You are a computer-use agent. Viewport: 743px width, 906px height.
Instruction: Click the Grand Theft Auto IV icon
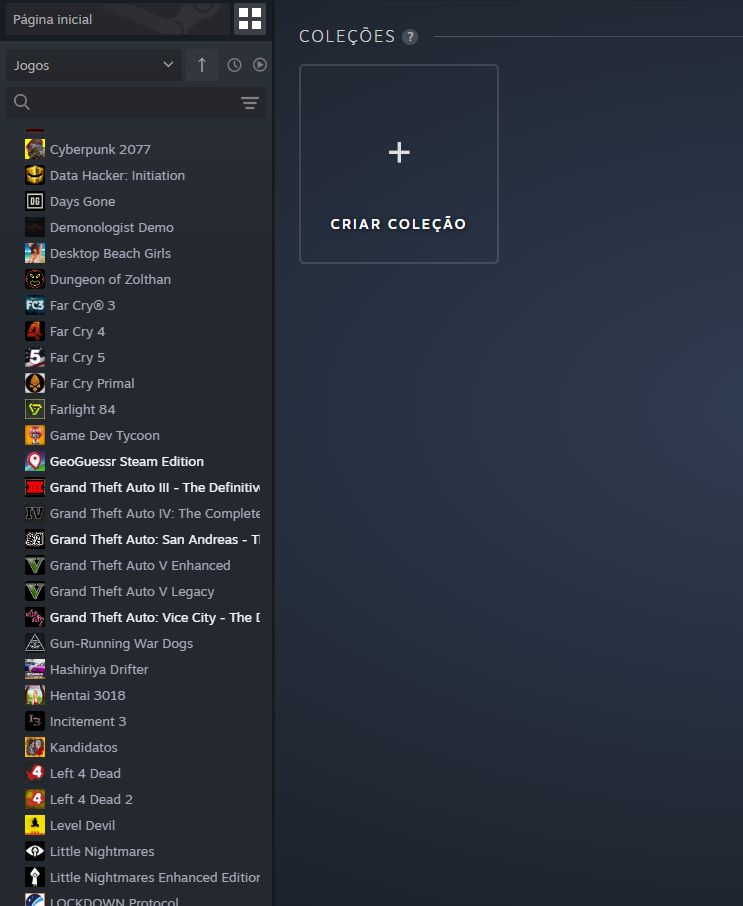(x=35, y=513)
